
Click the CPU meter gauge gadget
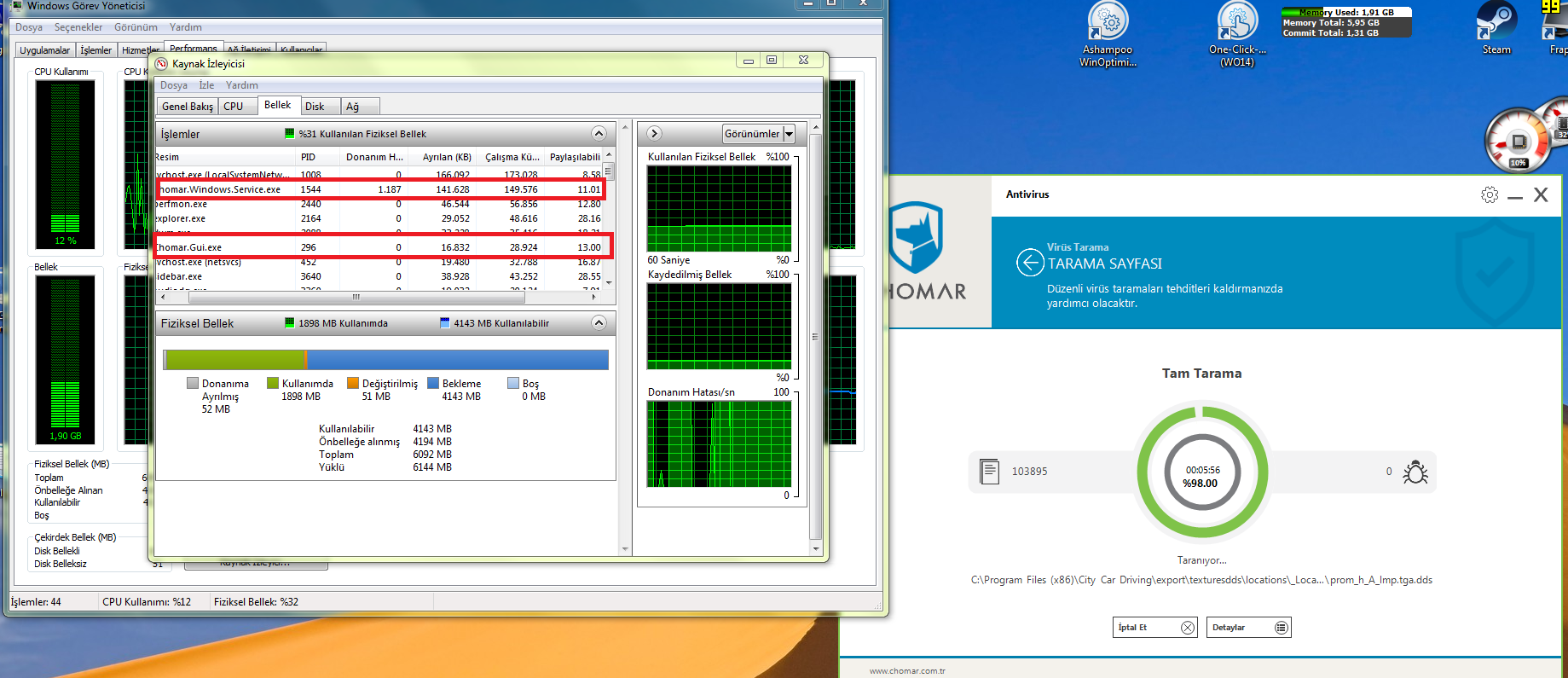1519,140
